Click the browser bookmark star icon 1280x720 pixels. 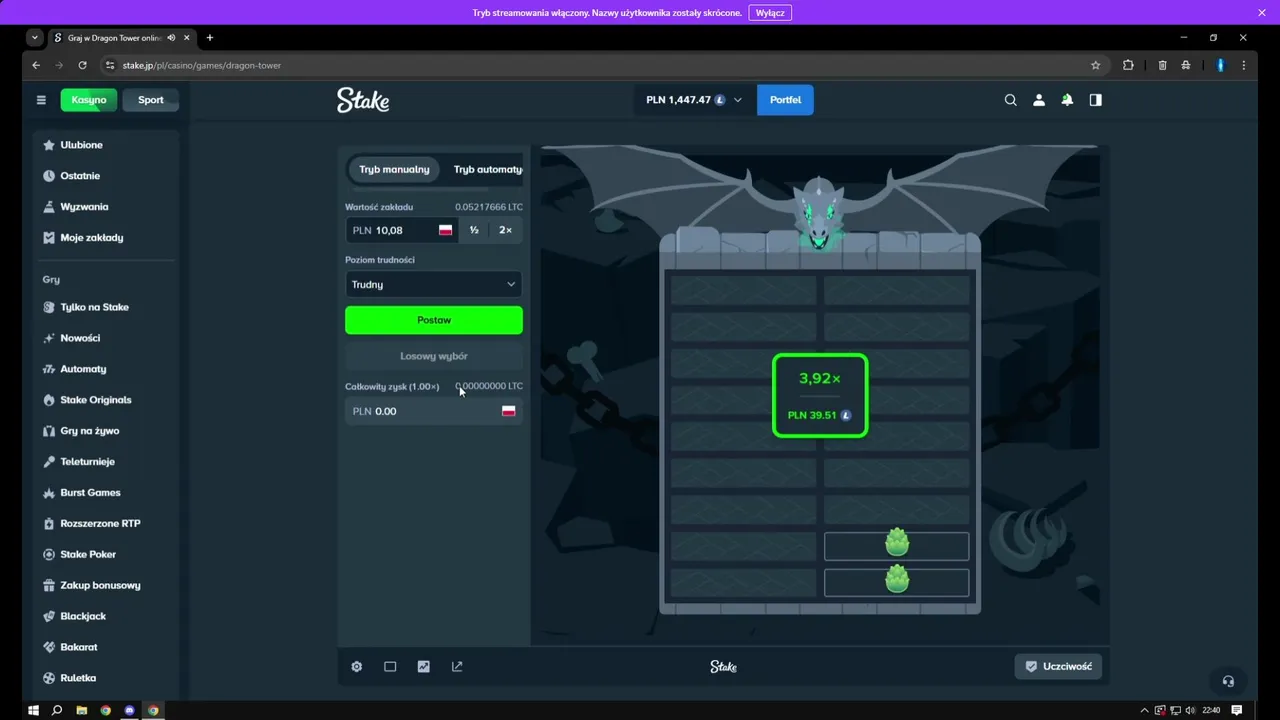pyautogui.click(x=1095, y=65)
